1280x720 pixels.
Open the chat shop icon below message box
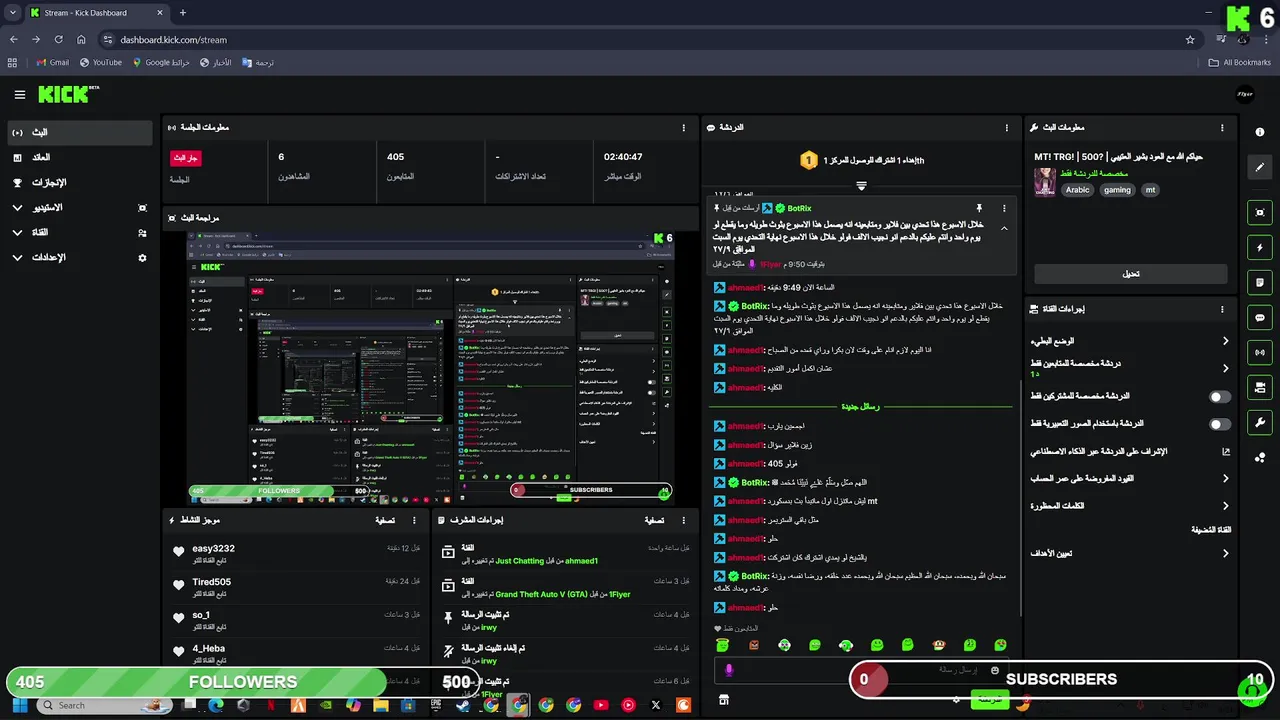(724, 700)
